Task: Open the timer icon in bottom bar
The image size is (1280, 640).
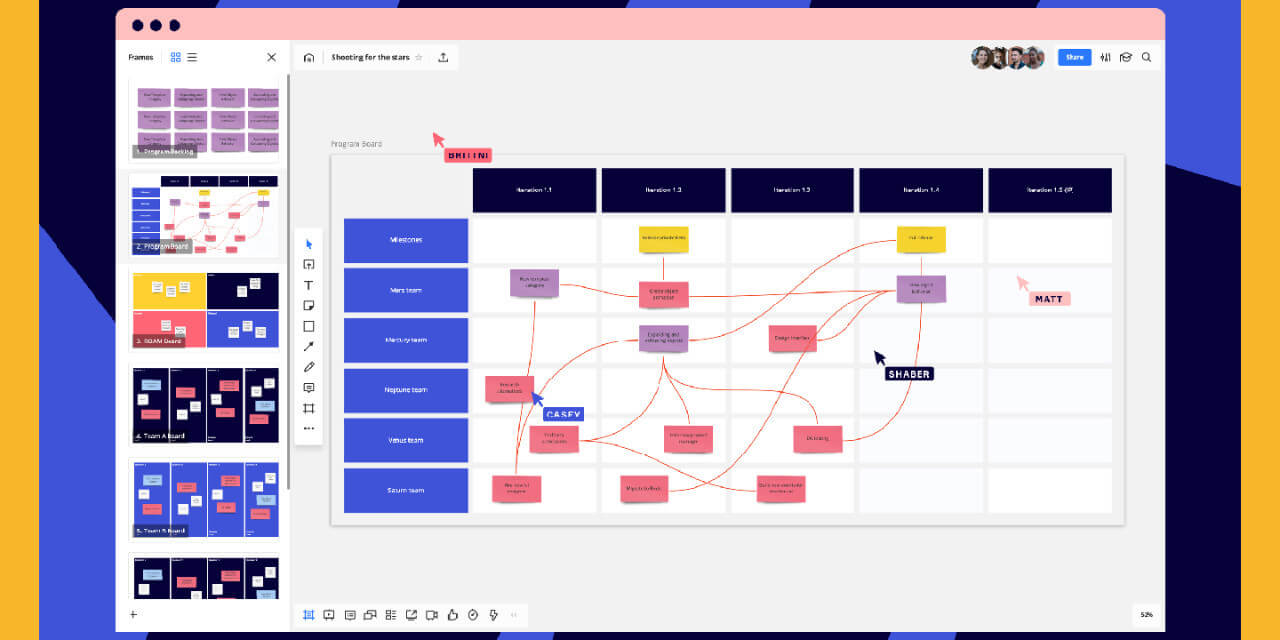Action: point(473,615)
